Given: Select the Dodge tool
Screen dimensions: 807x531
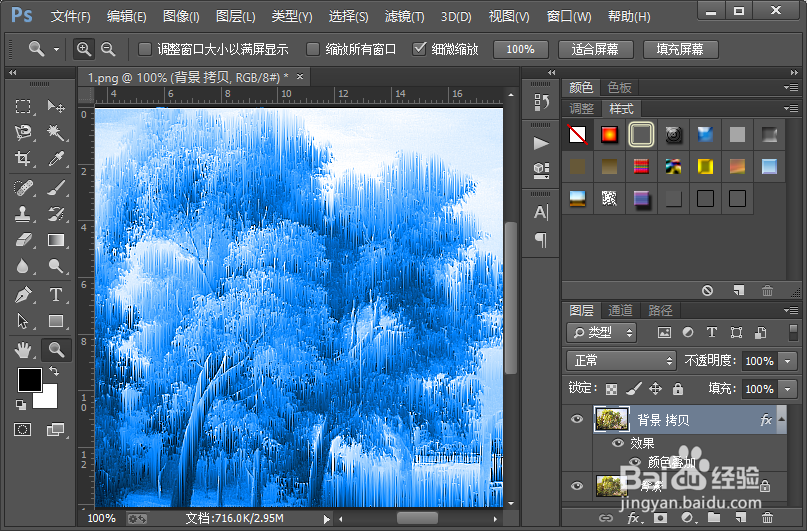Looking at the screenshot, I should click(x=56, y=266).
